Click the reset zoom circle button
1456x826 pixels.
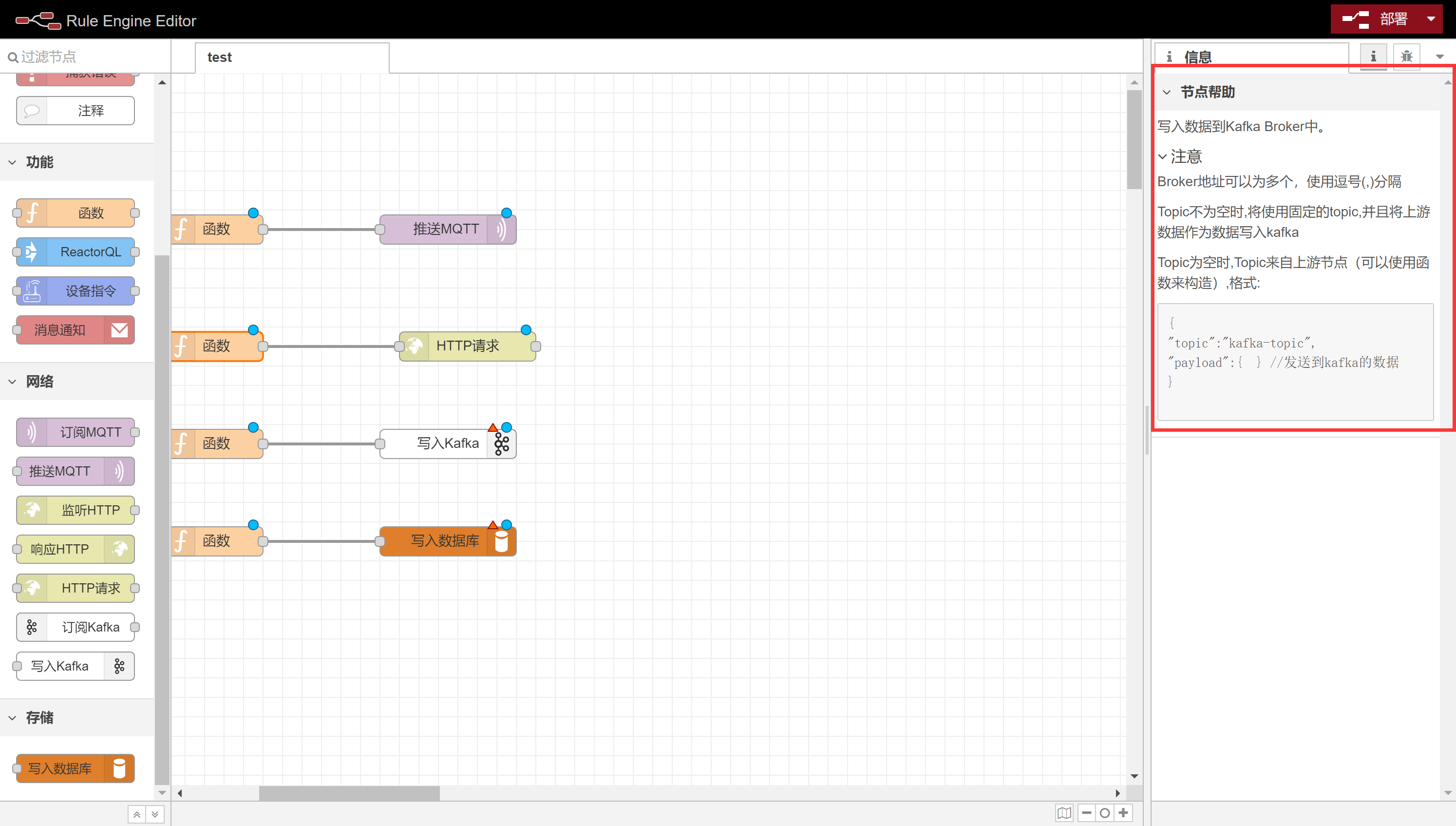click(x=1104, y=813)
